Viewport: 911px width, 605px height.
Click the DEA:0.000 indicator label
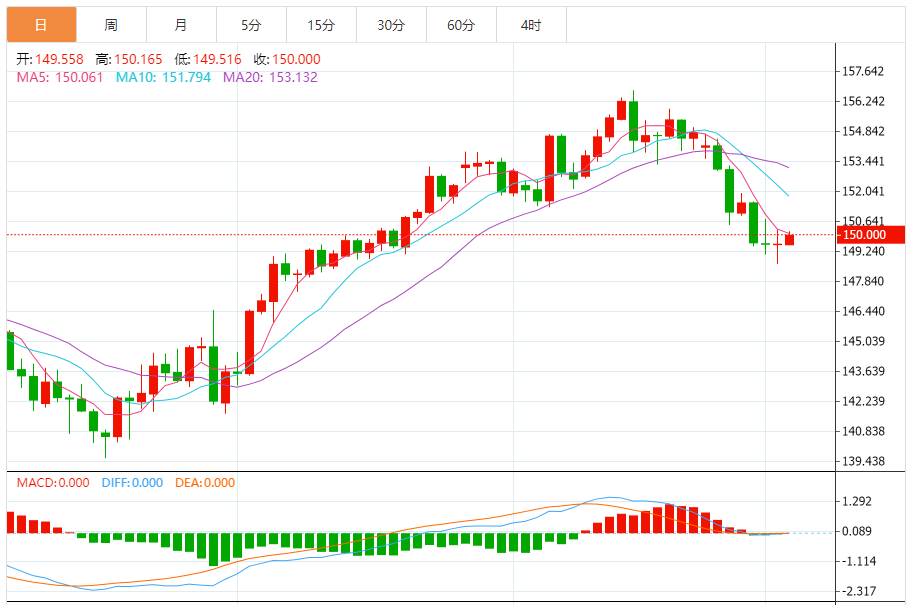(x=205, y=483)
